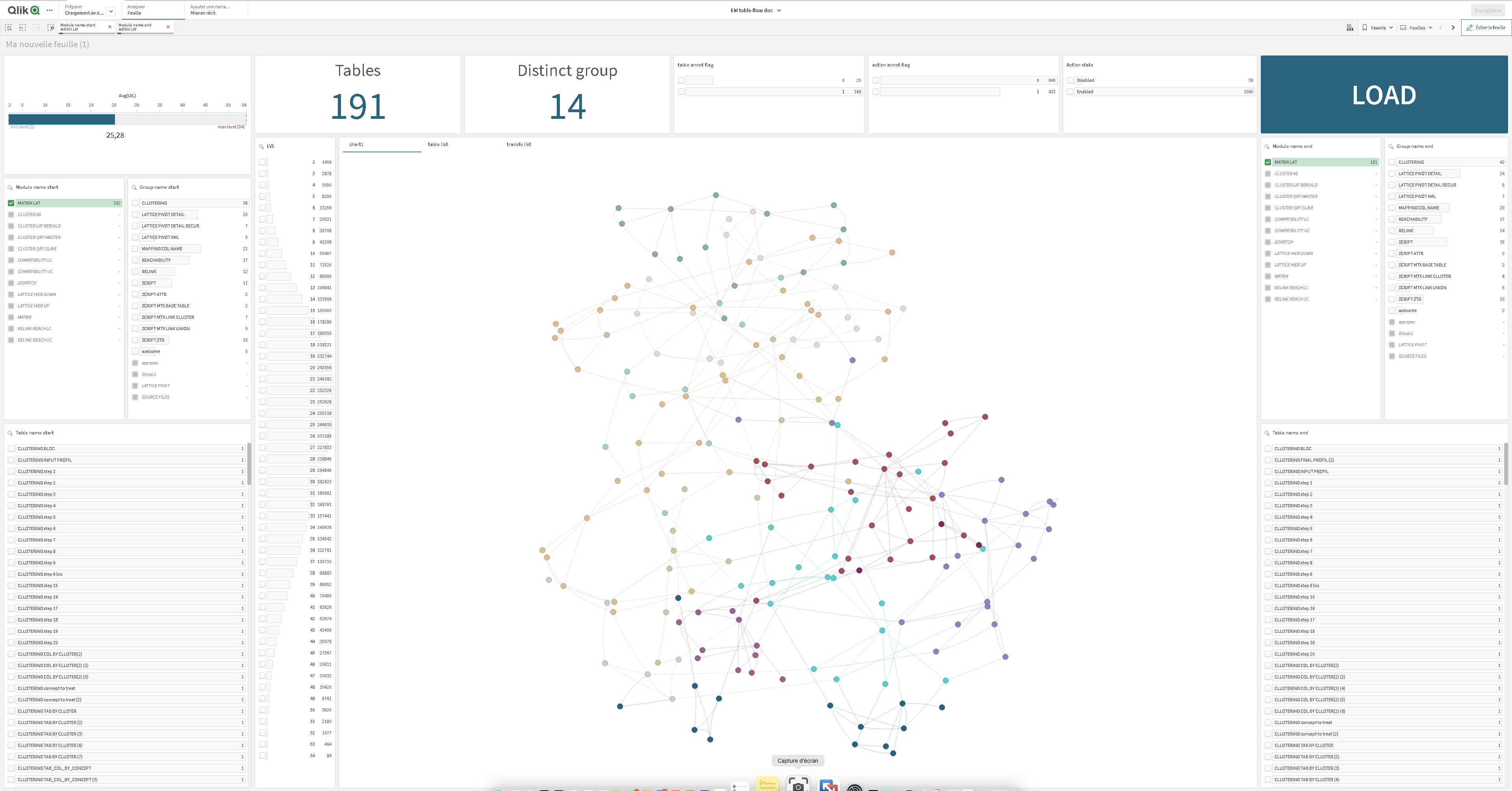Open the Favoris bookmark menu
1512x791 pixels.
[x=1378, y=28]
